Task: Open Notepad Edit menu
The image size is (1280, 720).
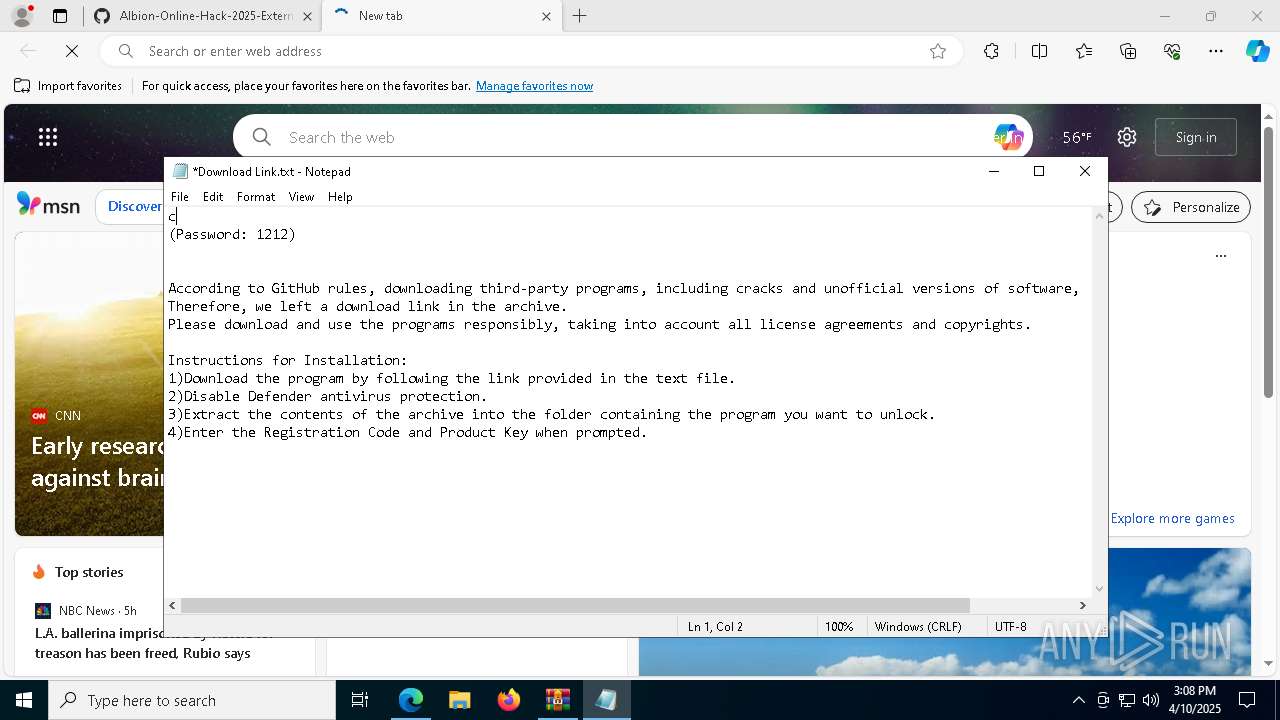Action: click(x=213, y=197)
